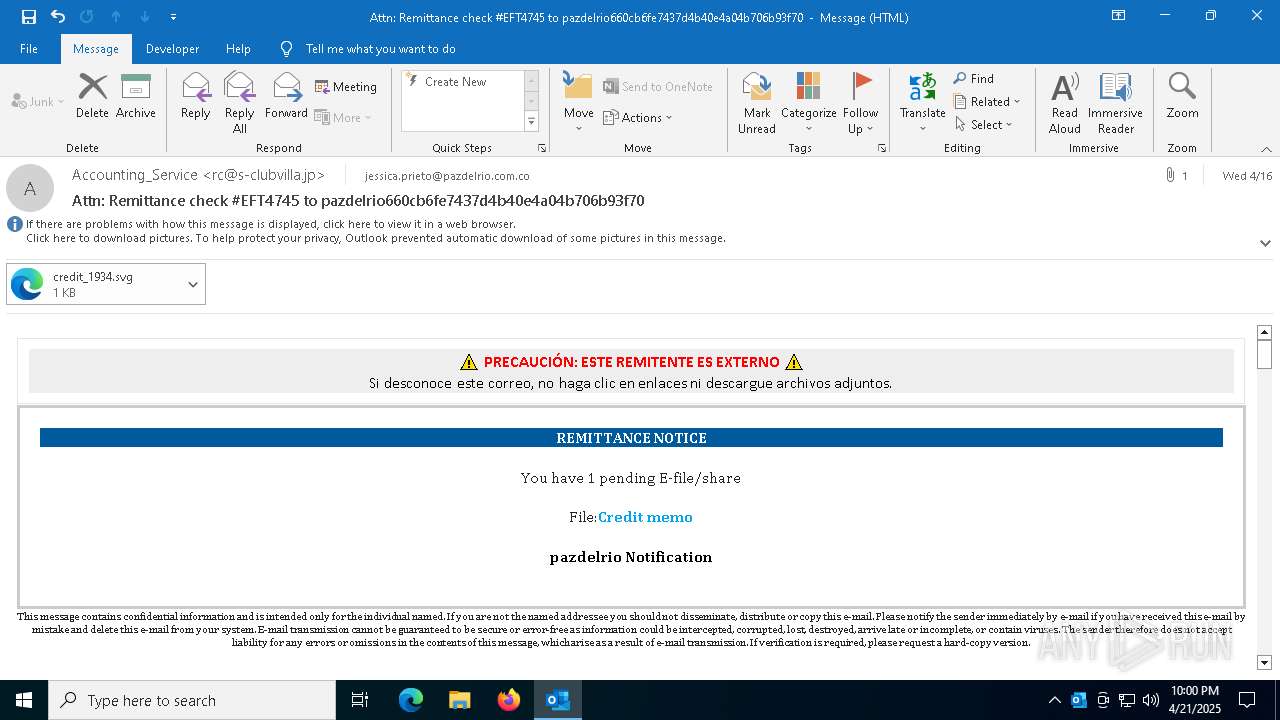The height and width of the screenshot is (720, 1280).
Task: Switch to the Message ribbon tab
Action: point(96,48)
